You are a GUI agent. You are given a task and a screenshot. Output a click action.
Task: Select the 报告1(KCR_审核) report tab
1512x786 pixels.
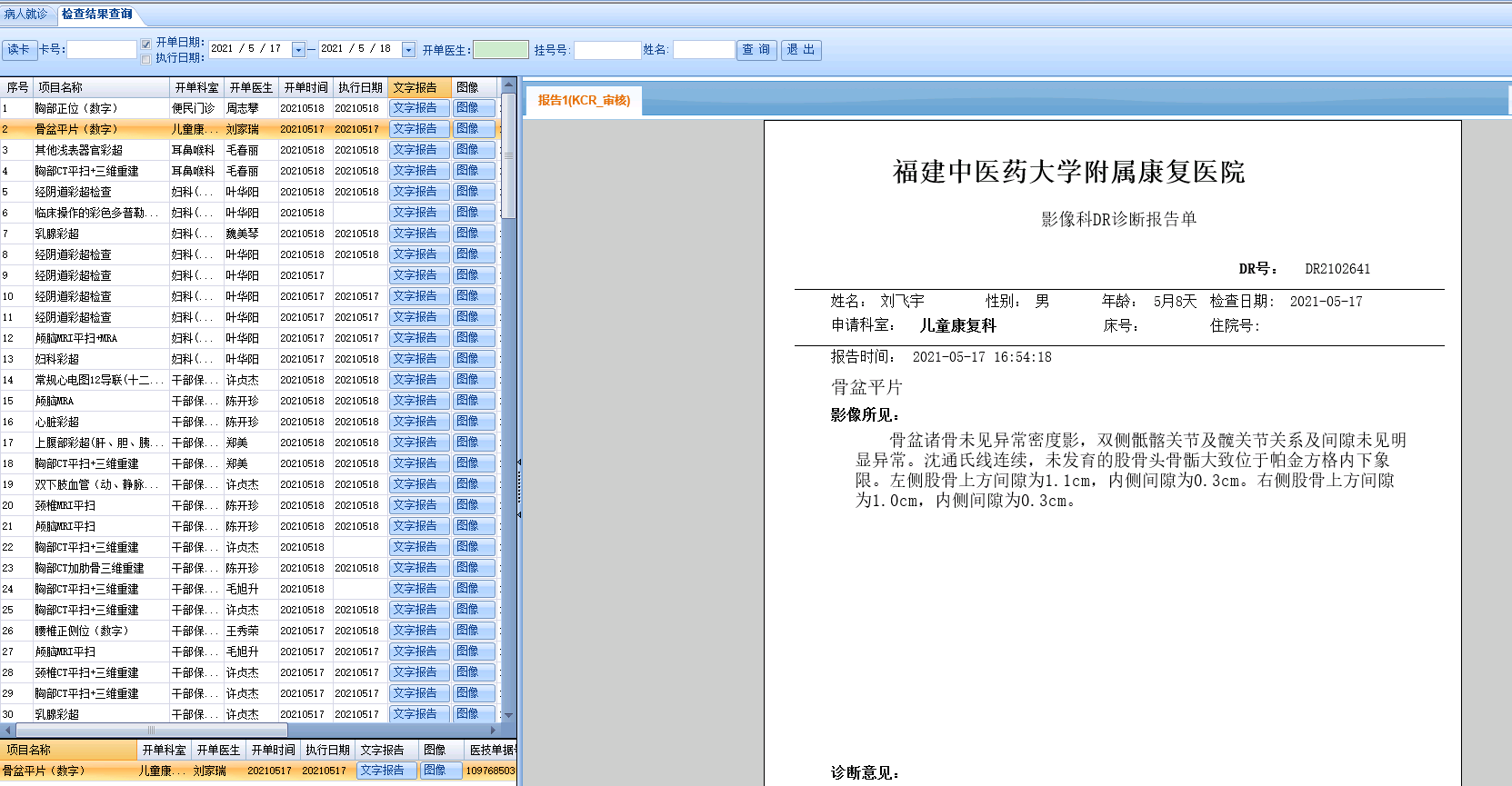tap(584, 101)
